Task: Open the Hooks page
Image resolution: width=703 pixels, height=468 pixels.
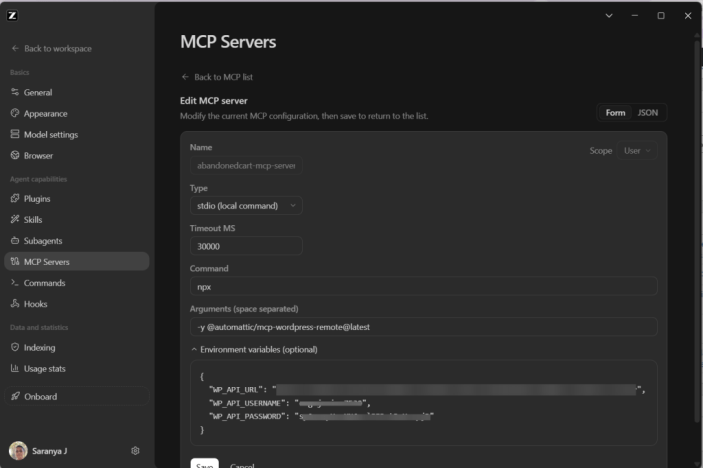Action: [x=77, y=304]
